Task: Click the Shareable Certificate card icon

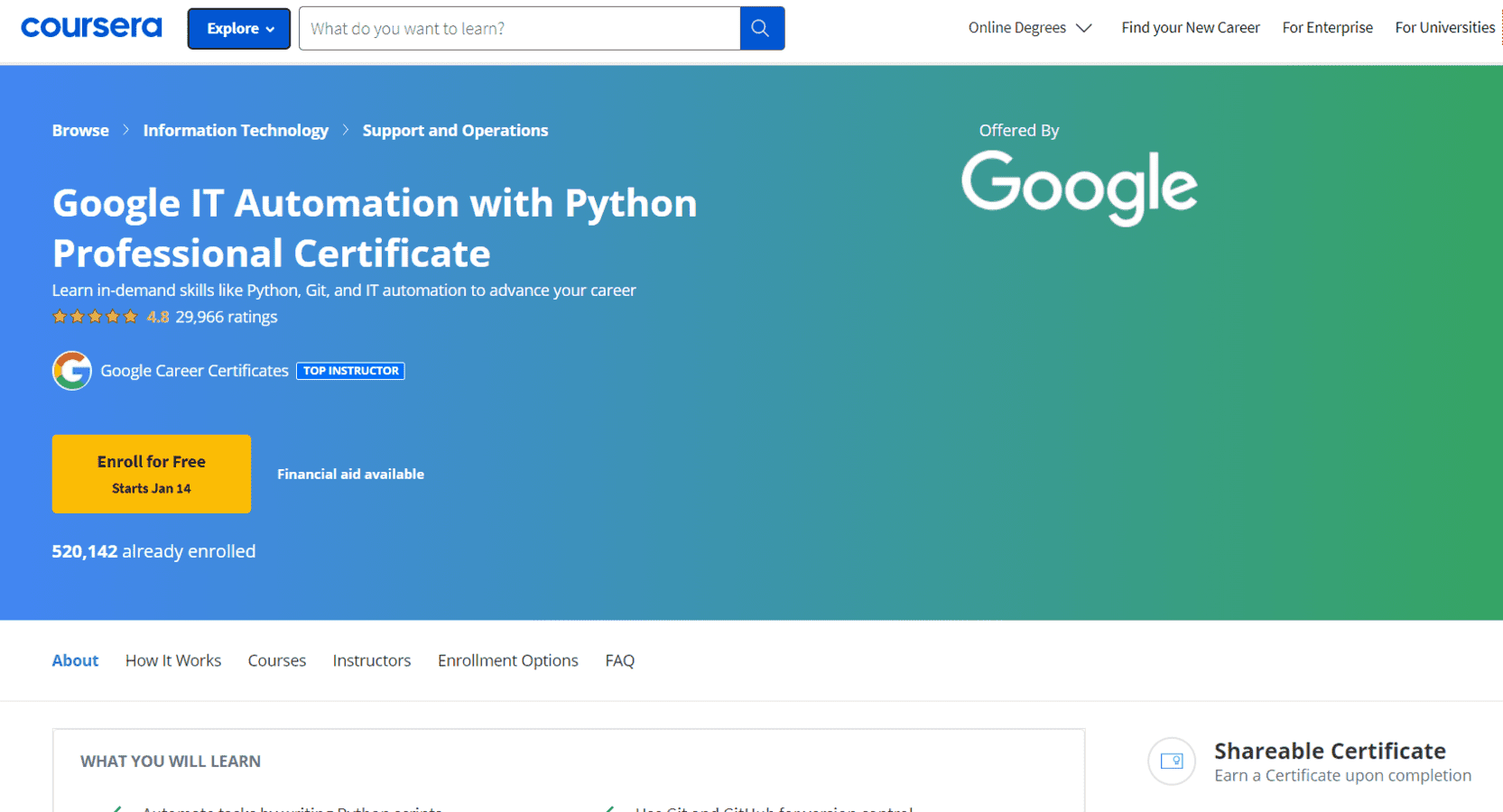Action: [x=1171, y=761]
